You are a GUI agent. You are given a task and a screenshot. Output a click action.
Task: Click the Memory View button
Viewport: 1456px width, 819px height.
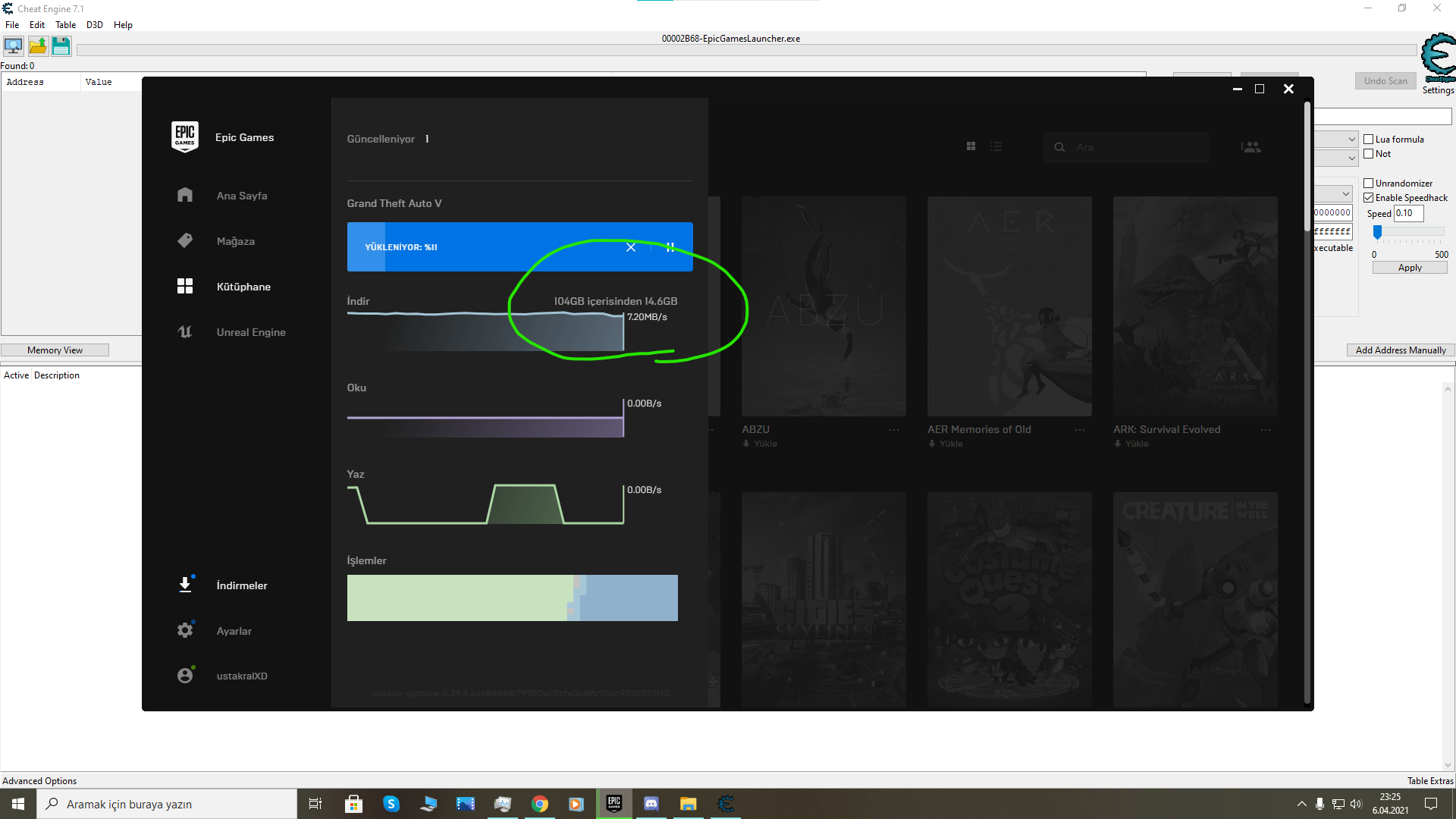[x=55, y=350]
